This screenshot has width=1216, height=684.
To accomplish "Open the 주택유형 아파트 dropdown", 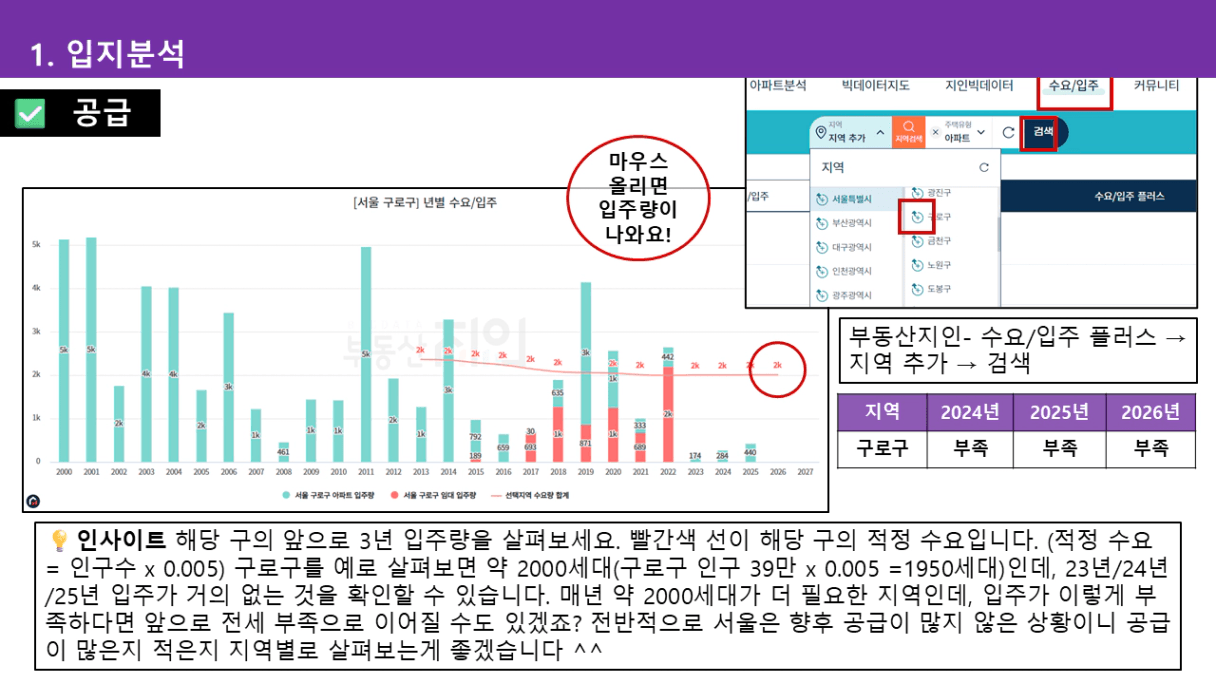I will pos(981,132).
